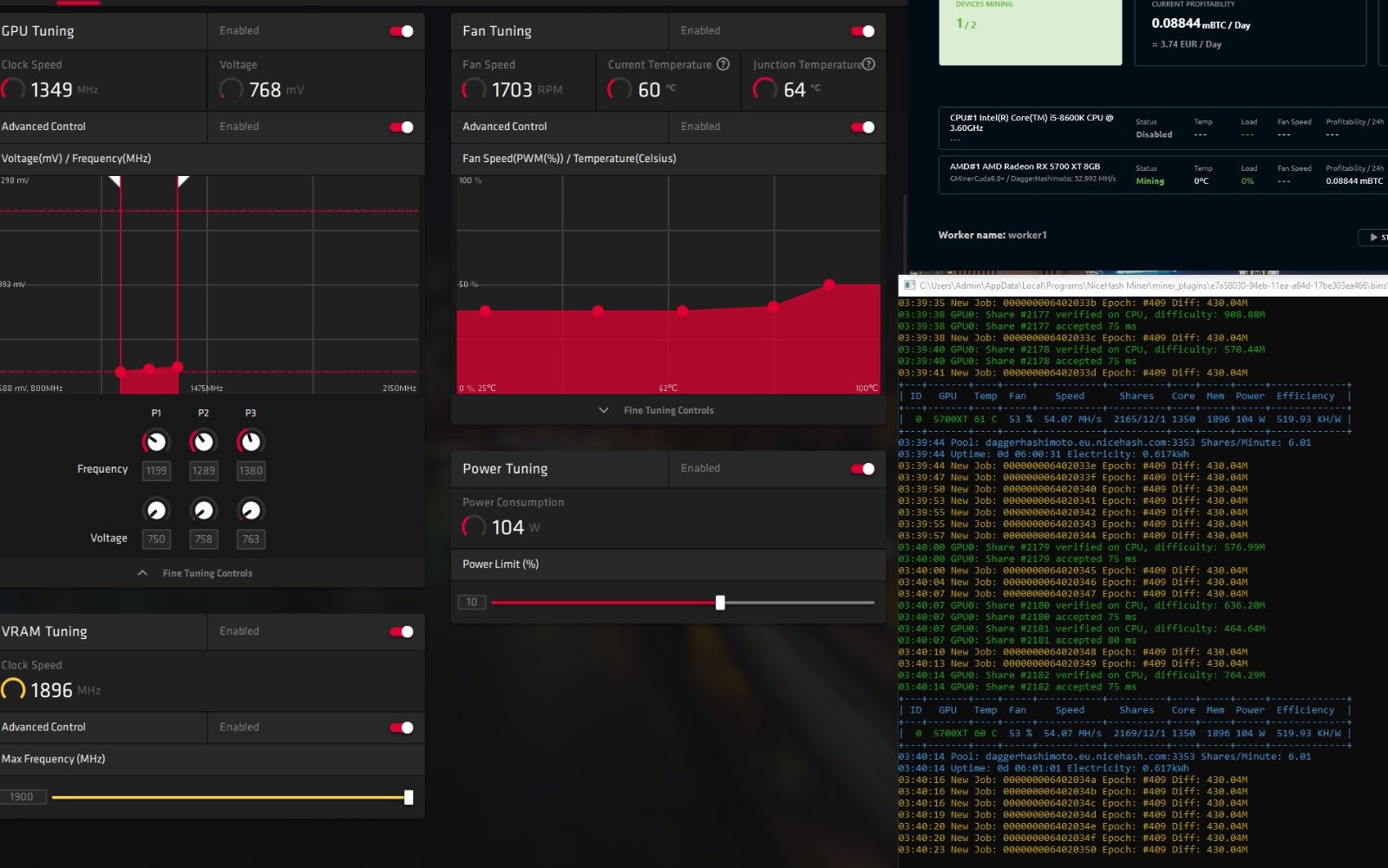Turn off Fan Tuning switch
Image resolution: width=1388 pixels, height=868 pixels.
coord(862,31)
